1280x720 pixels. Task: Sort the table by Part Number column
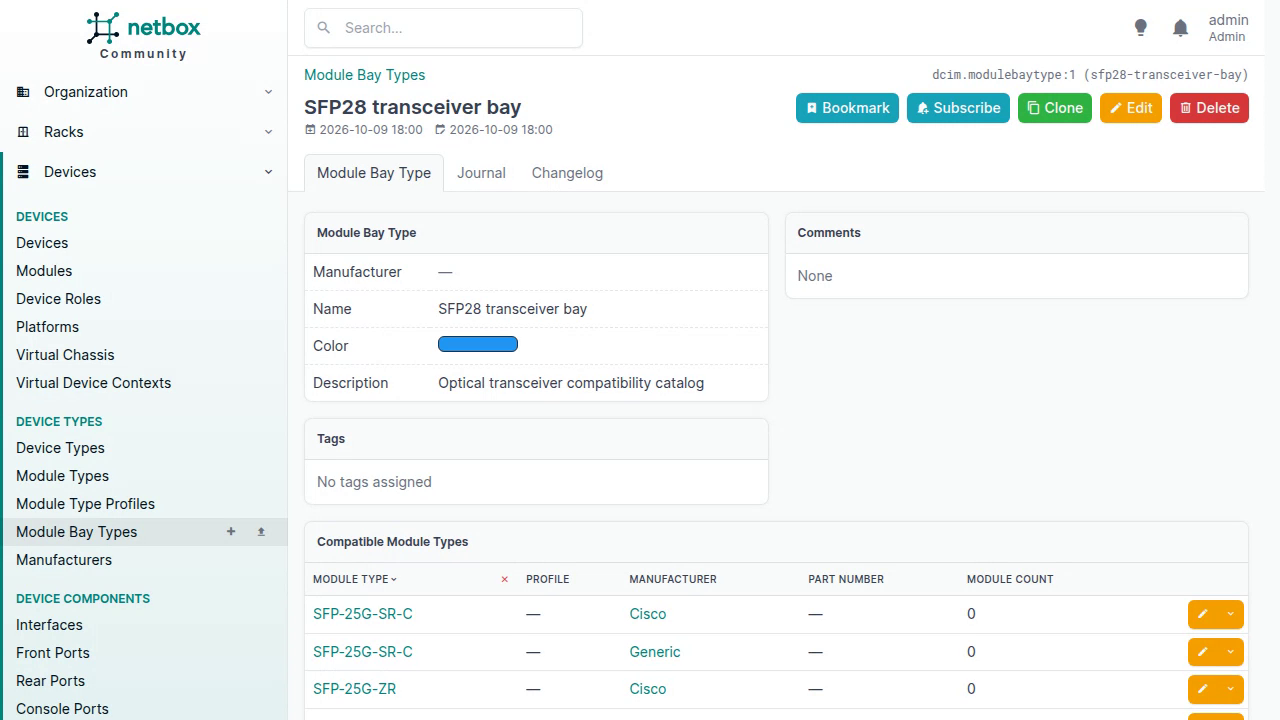[846, 579]
